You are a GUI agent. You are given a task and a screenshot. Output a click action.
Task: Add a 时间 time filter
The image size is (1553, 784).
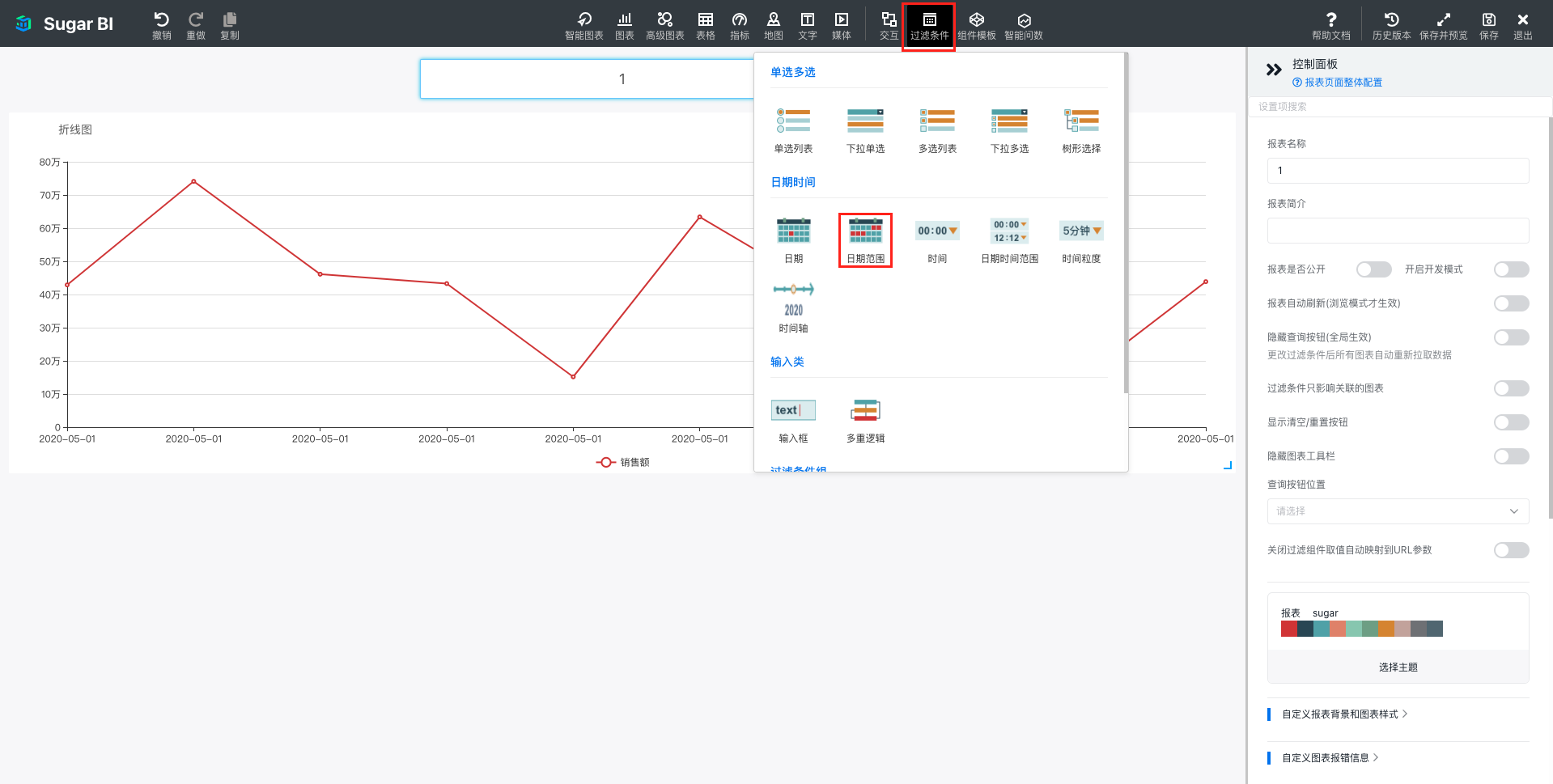pyautogui.click(x=937, y=240)
